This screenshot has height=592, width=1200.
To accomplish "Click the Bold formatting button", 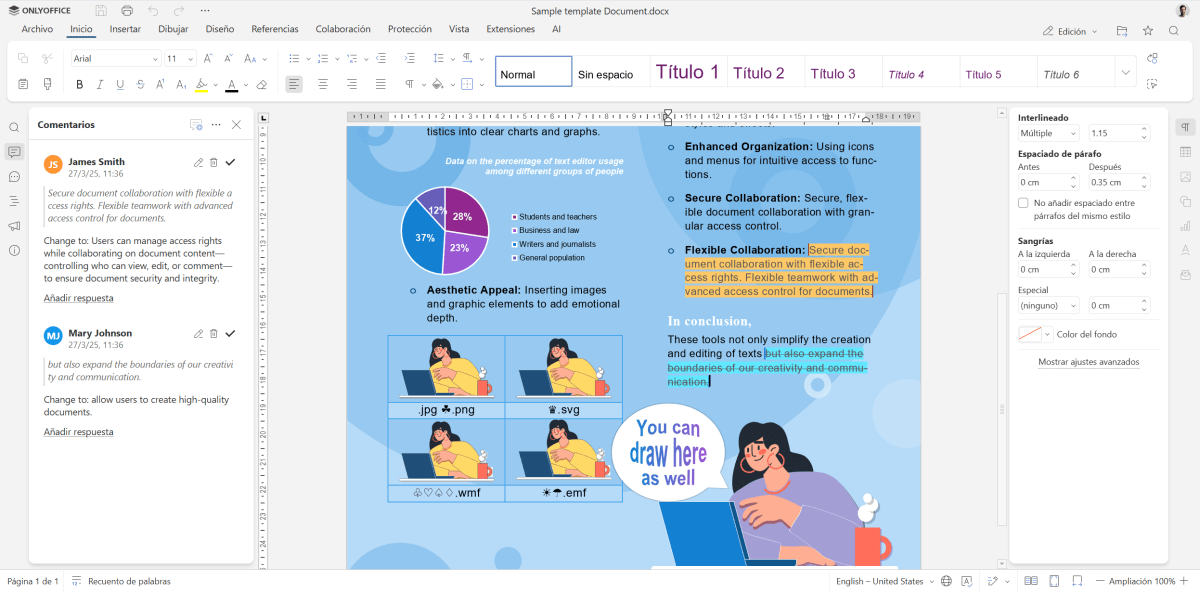I will click(82, 84).
